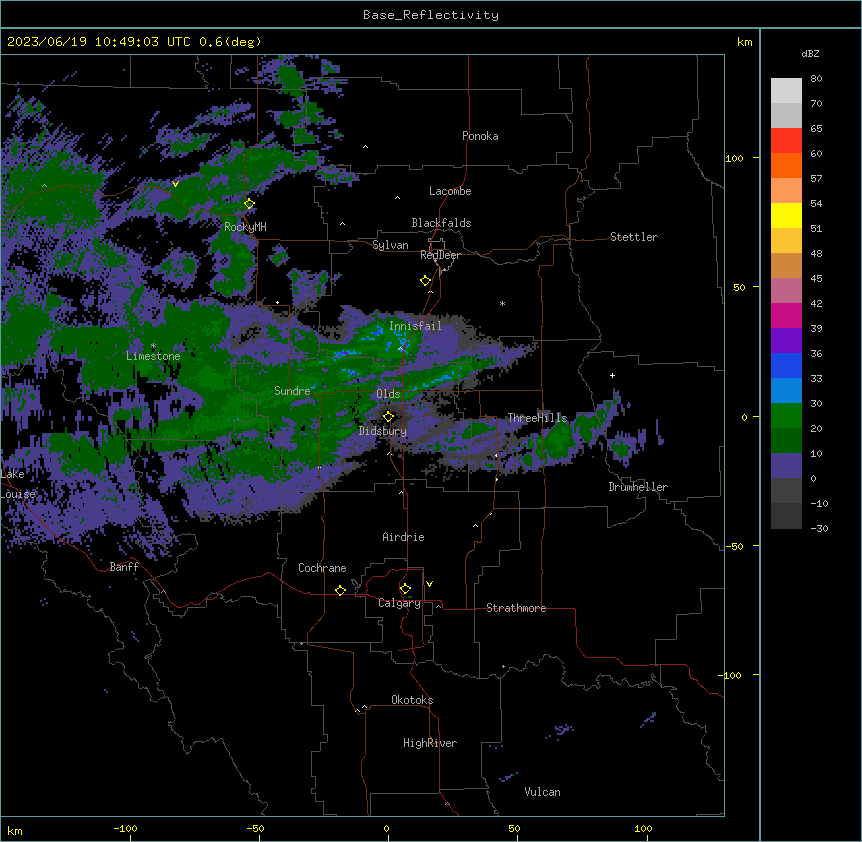Click the Innisfail city label
The width and height of the screenshot is (862, 842).
415,326
